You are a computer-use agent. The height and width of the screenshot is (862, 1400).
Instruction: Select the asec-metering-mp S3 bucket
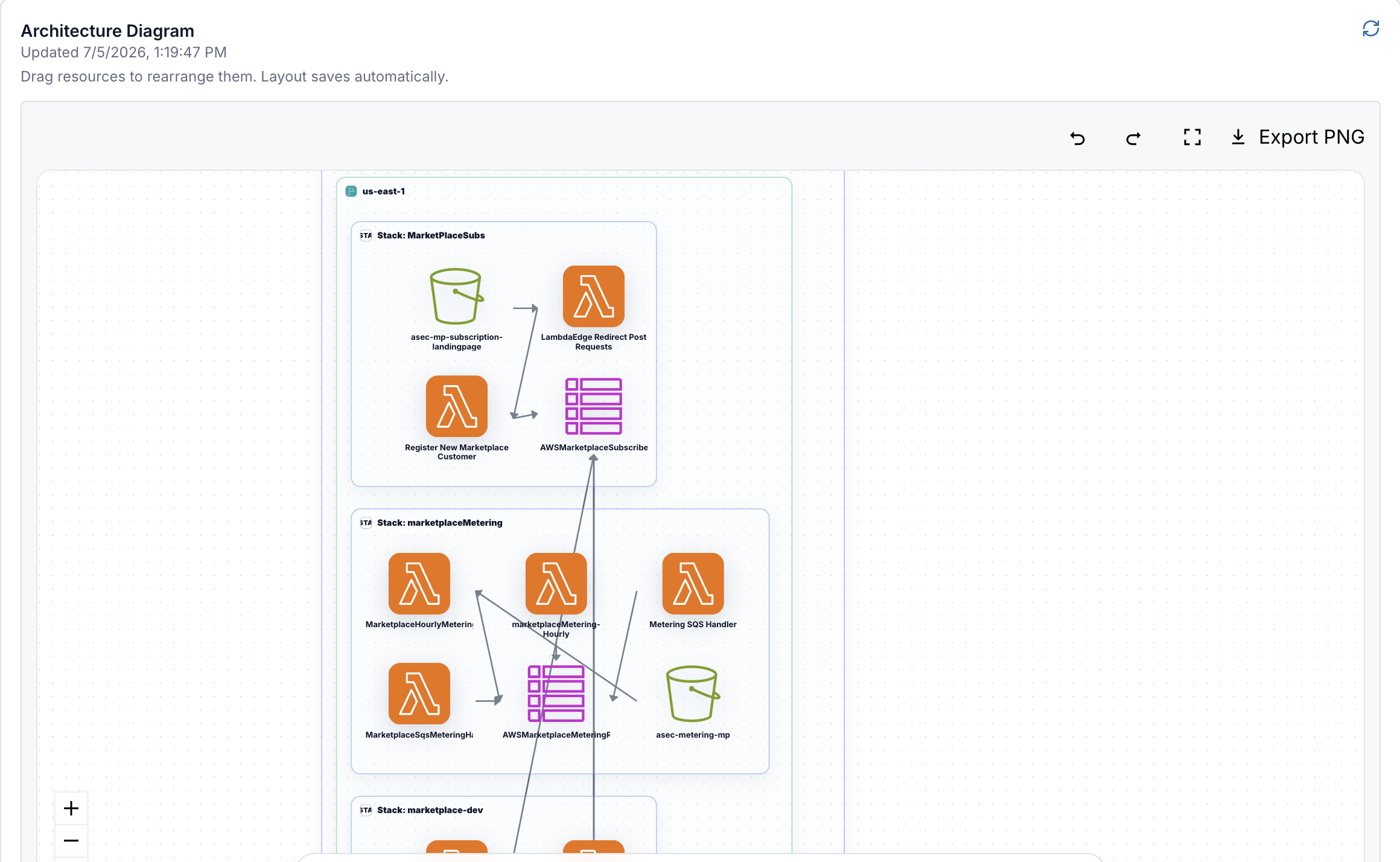pos(693,694)
